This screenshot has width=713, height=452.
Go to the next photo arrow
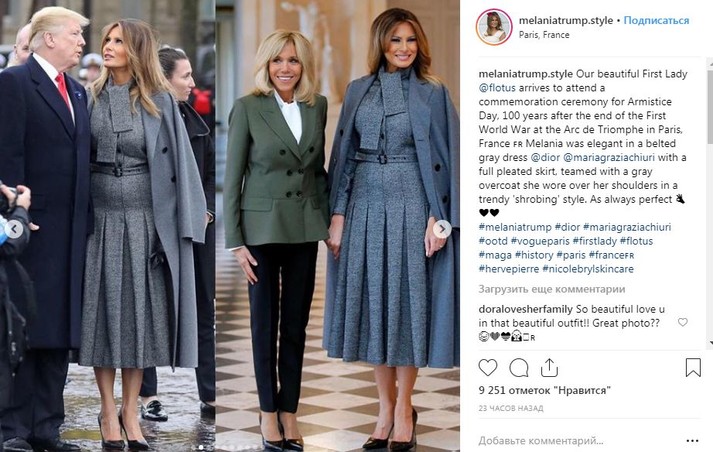442,229
